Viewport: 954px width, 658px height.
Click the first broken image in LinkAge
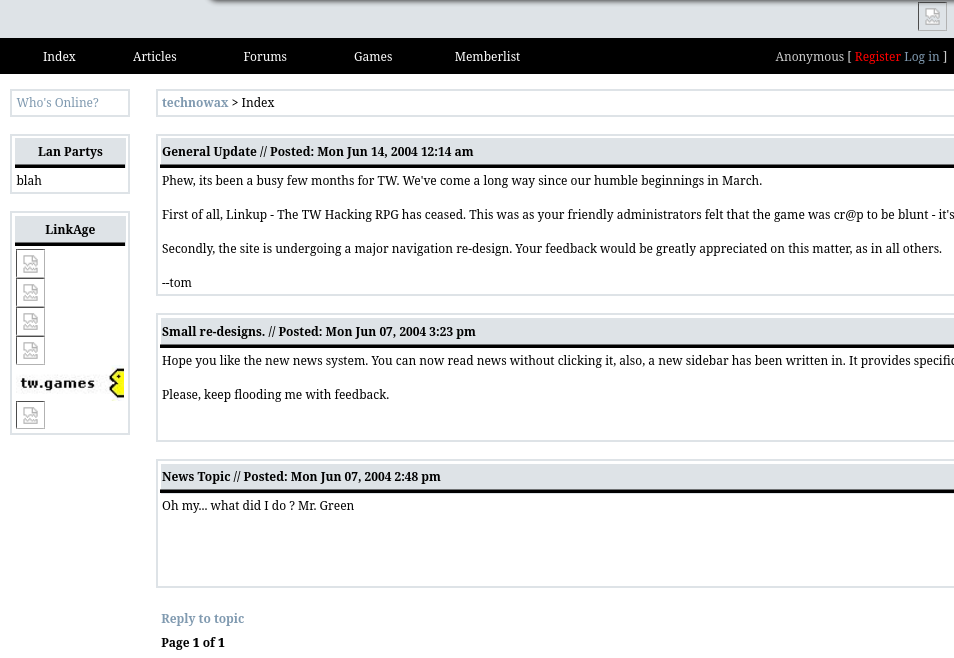31,264
